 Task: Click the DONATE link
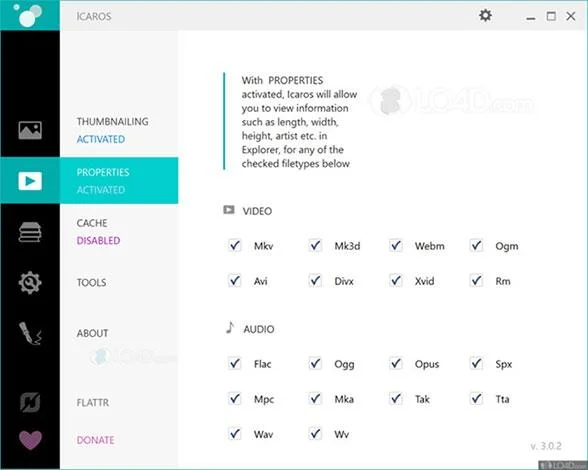click(95, 440)
